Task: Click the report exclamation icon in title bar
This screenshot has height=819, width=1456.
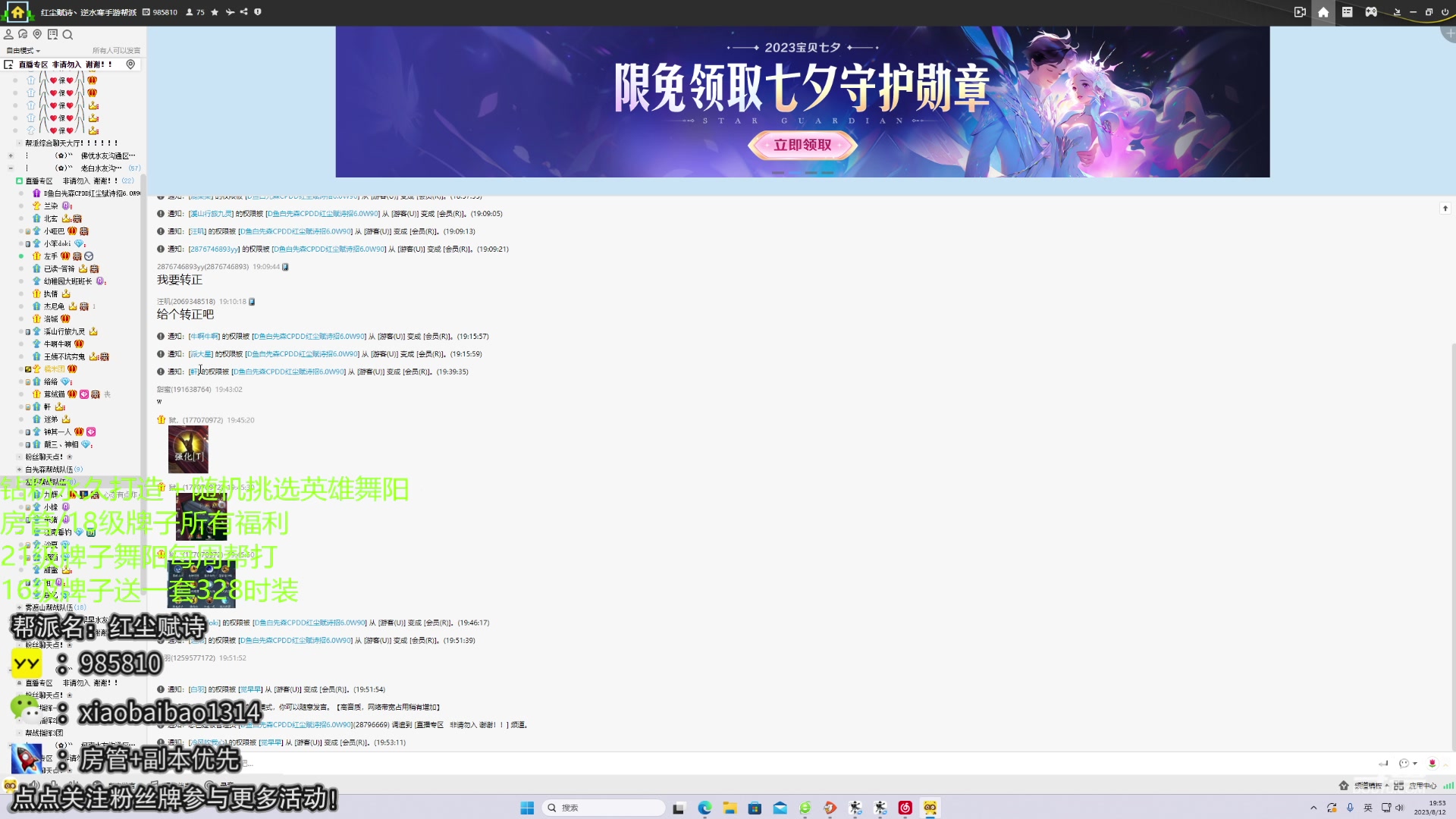Action: pyautogui.click(x=258, y=12)
